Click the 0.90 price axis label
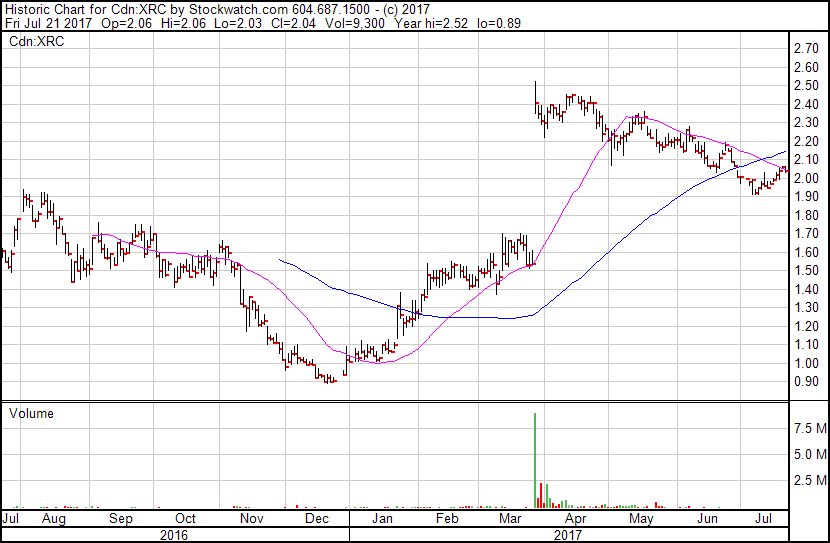This screenshot has width=830, height=543. click(x=805, y=382)
